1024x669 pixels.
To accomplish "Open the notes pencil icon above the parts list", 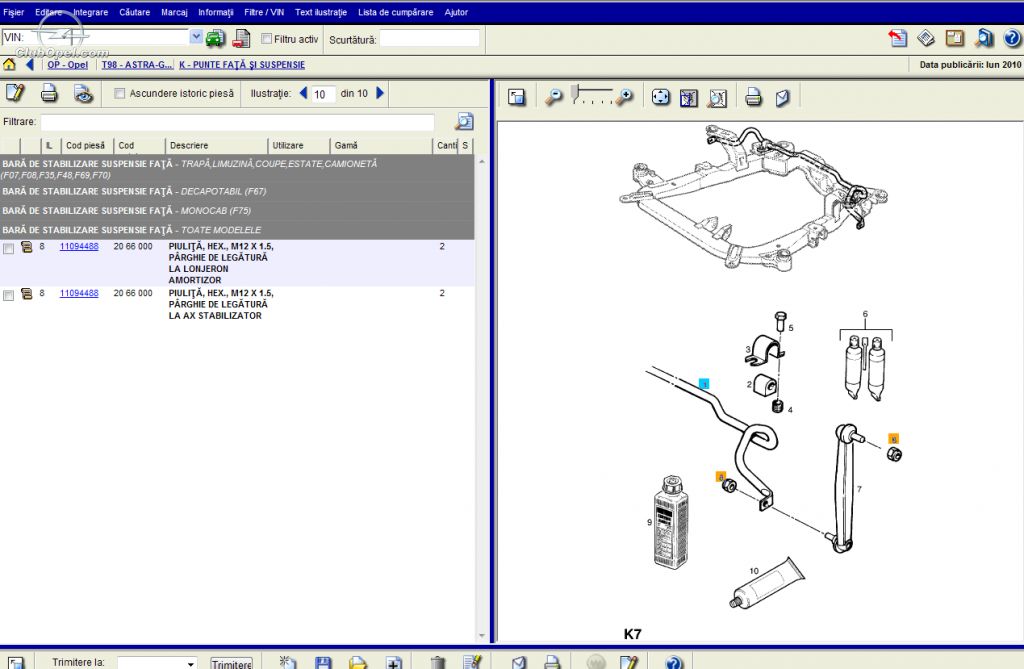I will (15, 93).
